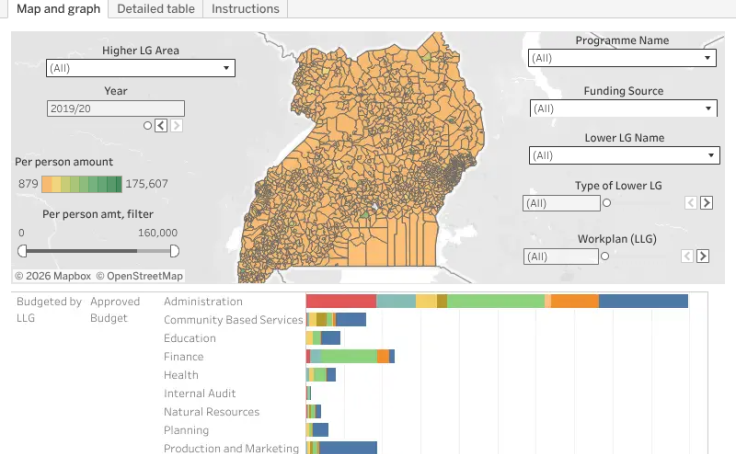Click the 'Internal Audit' row label

point(199,393)
